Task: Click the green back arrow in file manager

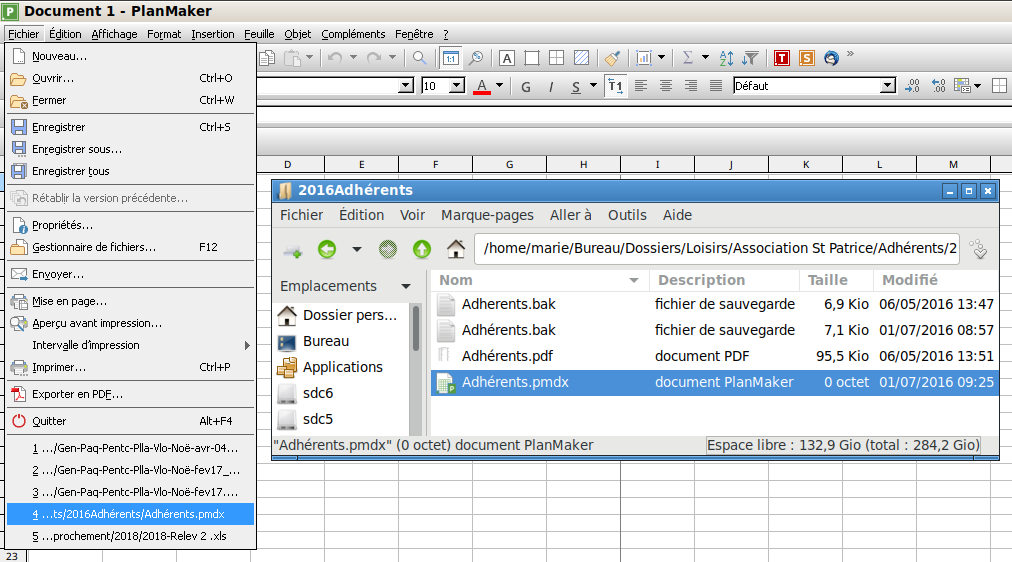Action: tap(326, 249)
